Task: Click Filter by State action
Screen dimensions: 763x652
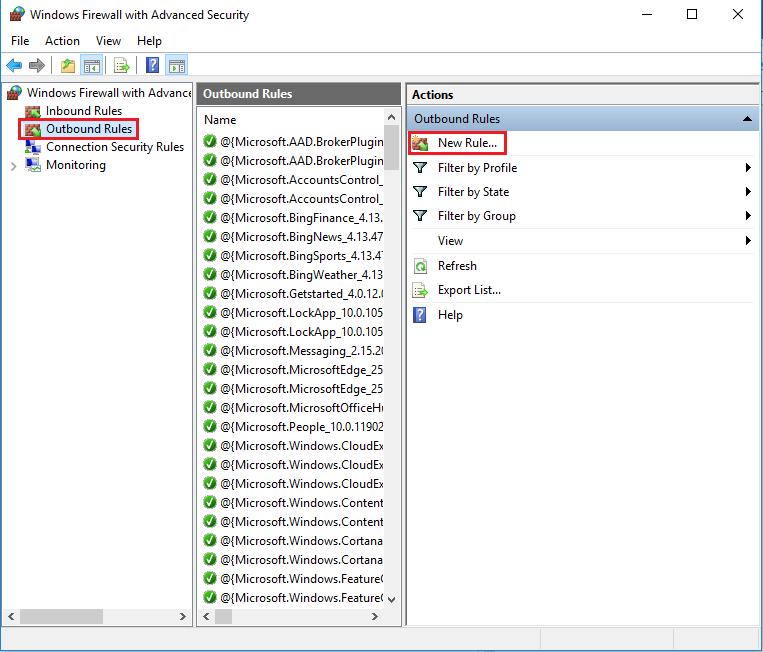Action: click(473, 192)
